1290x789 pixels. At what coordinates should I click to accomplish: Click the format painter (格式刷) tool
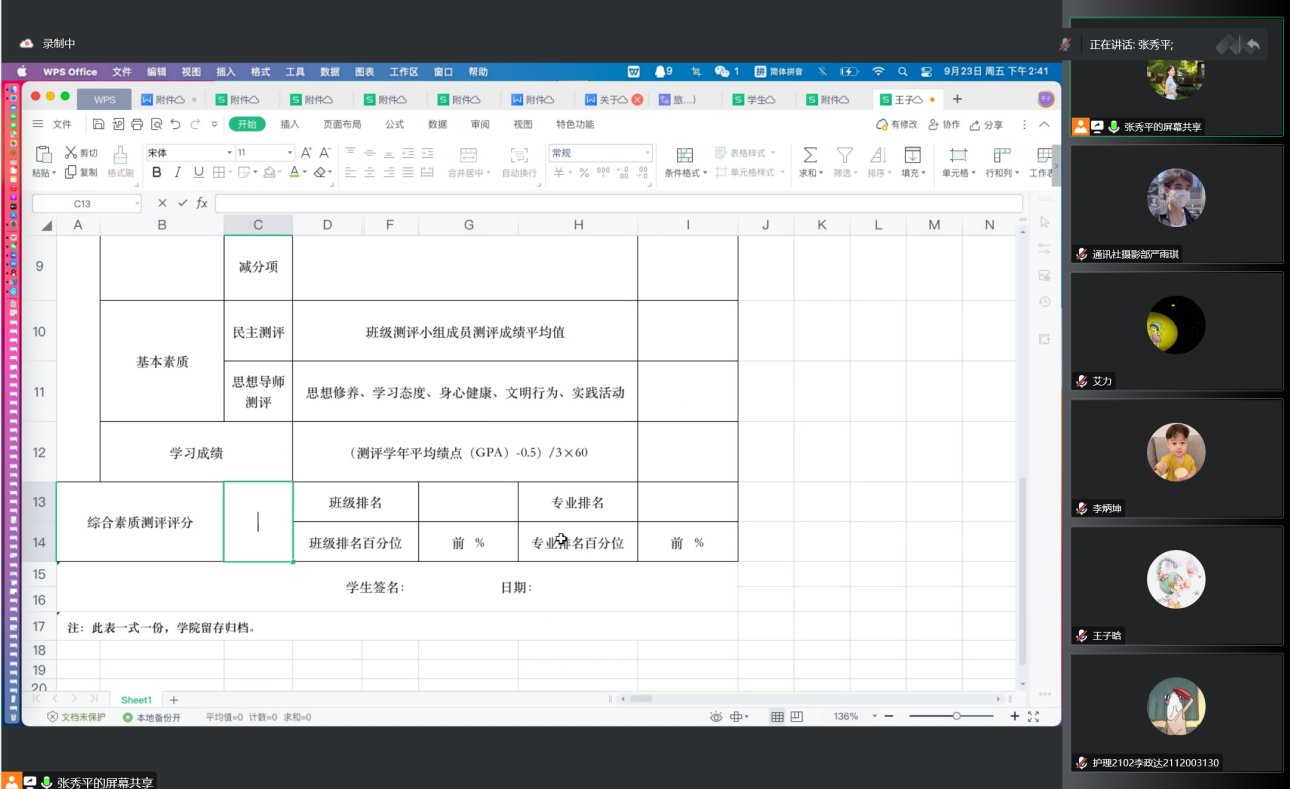coord(120,160)
